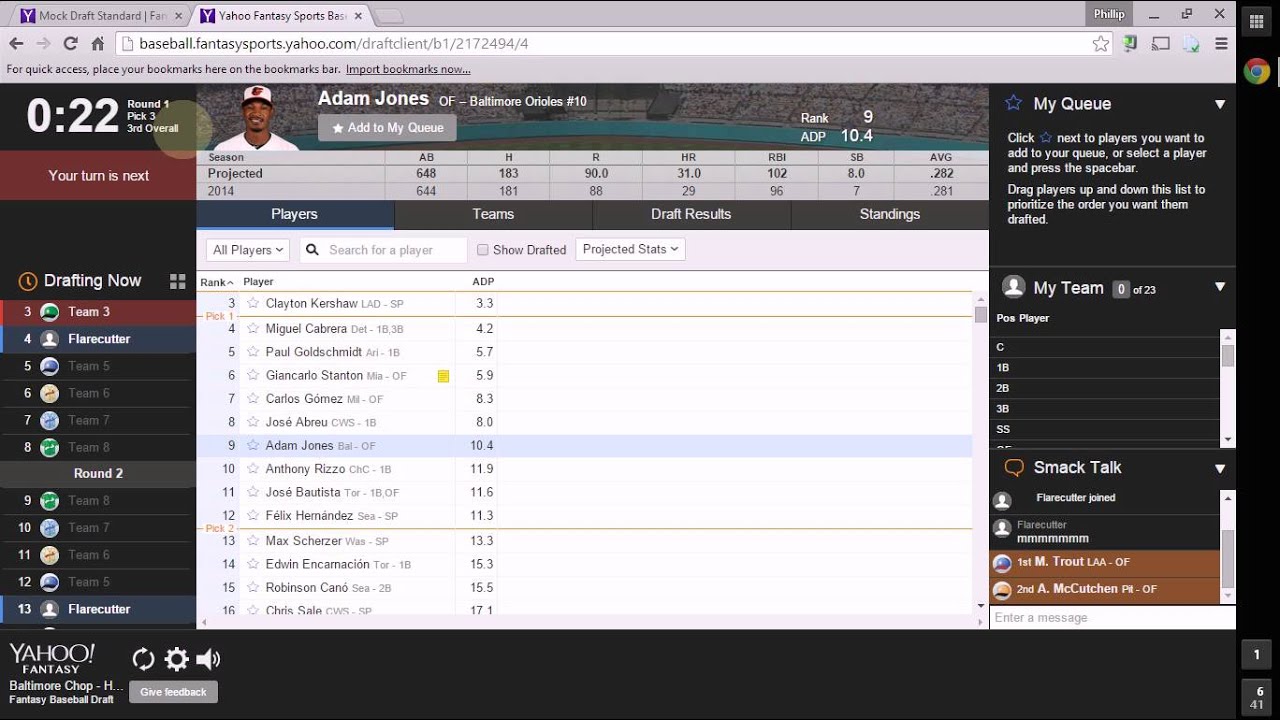Viewport: 1280px width, 720px height.
Task: Star Robinson Canó to add to queue
Action: coord(253,588)
